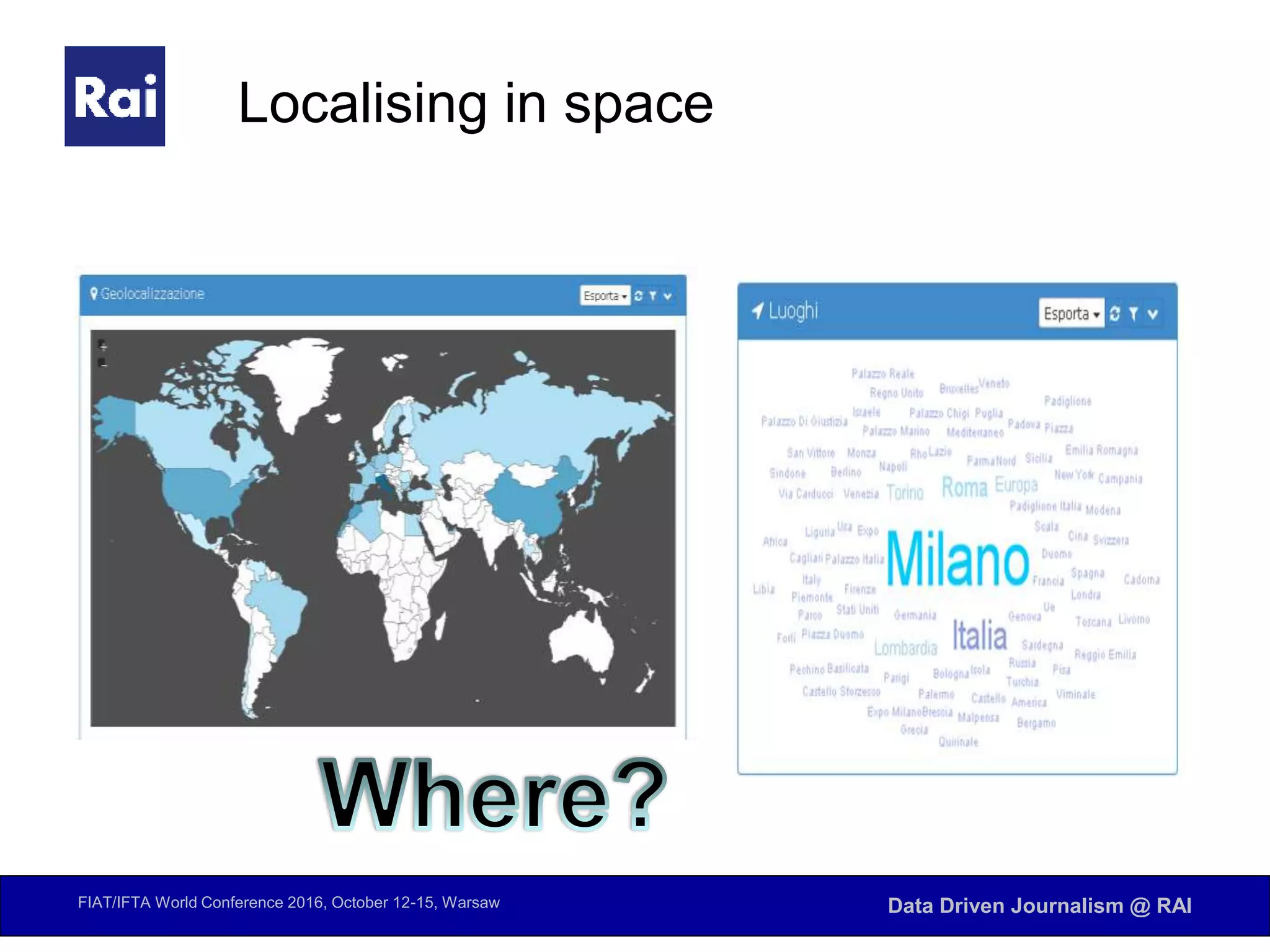Click 'Campania' in the word cloud

(1120, 478)
